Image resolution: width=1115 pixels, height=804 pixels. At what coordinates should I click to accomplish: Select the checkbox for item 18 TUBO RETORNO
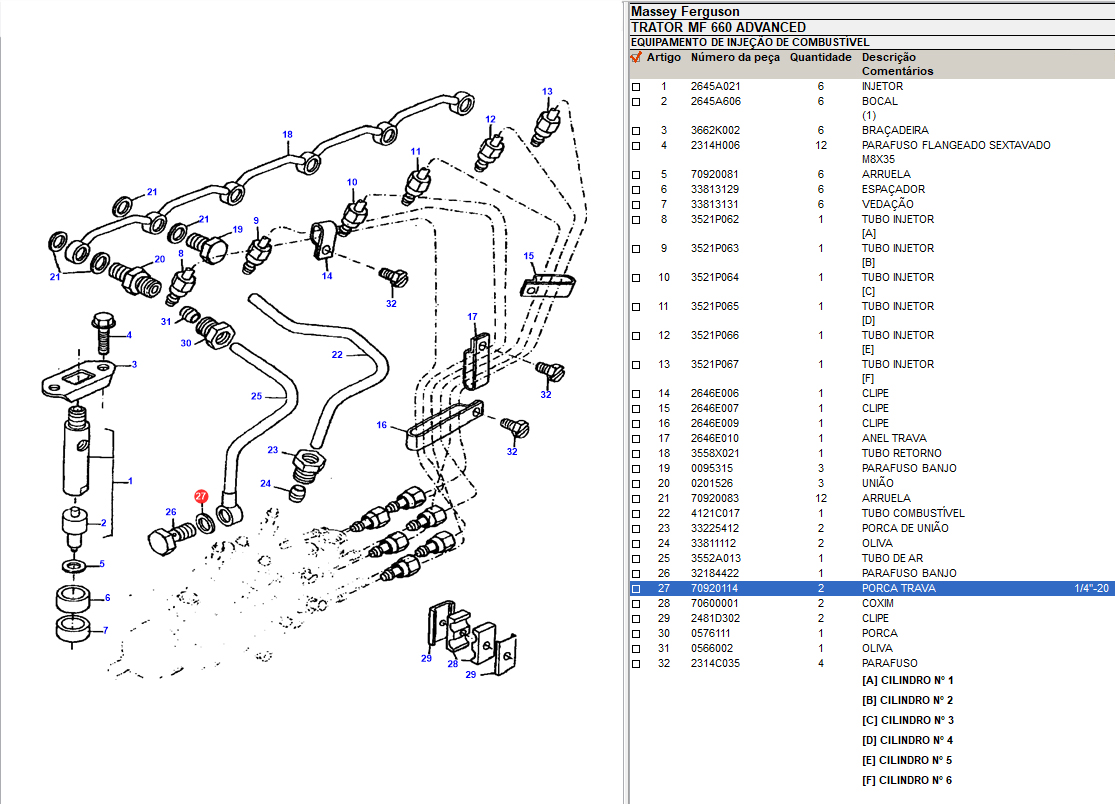pos(636,454)
